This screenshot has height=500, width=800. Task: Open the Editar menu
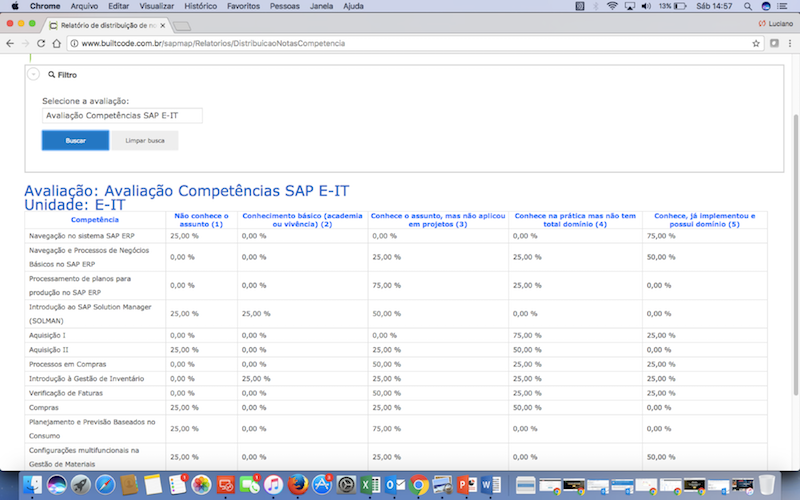118,6
